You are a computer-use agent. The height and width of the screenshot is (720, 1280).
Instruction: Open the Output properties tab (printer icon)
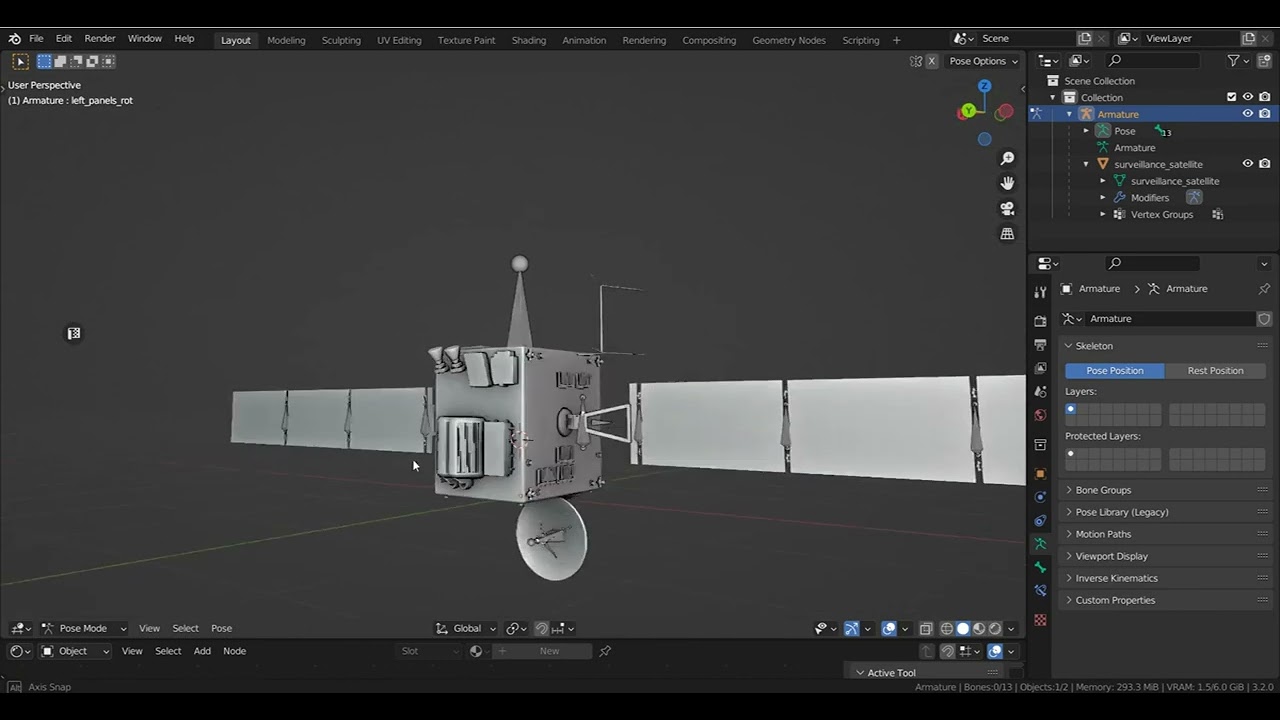pyautogui.click(x=1040, y=345)
